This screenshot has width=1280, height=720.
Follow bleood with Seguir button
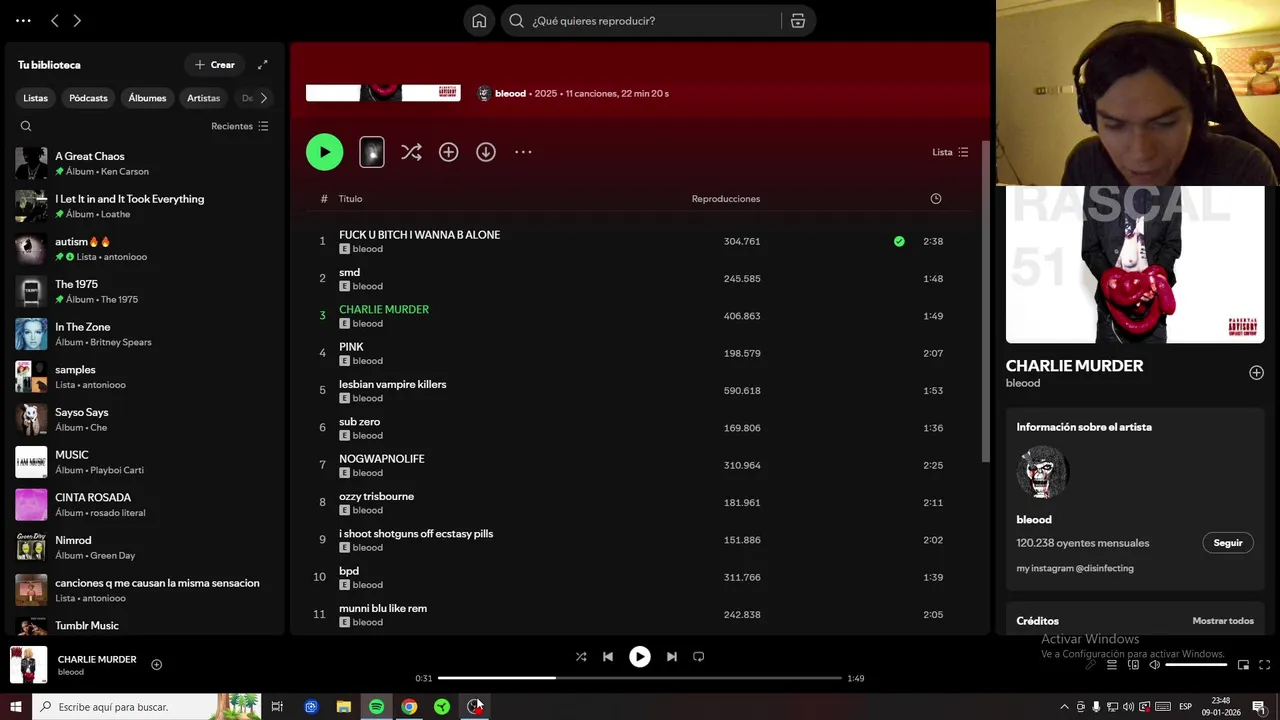click(1227, 543)
